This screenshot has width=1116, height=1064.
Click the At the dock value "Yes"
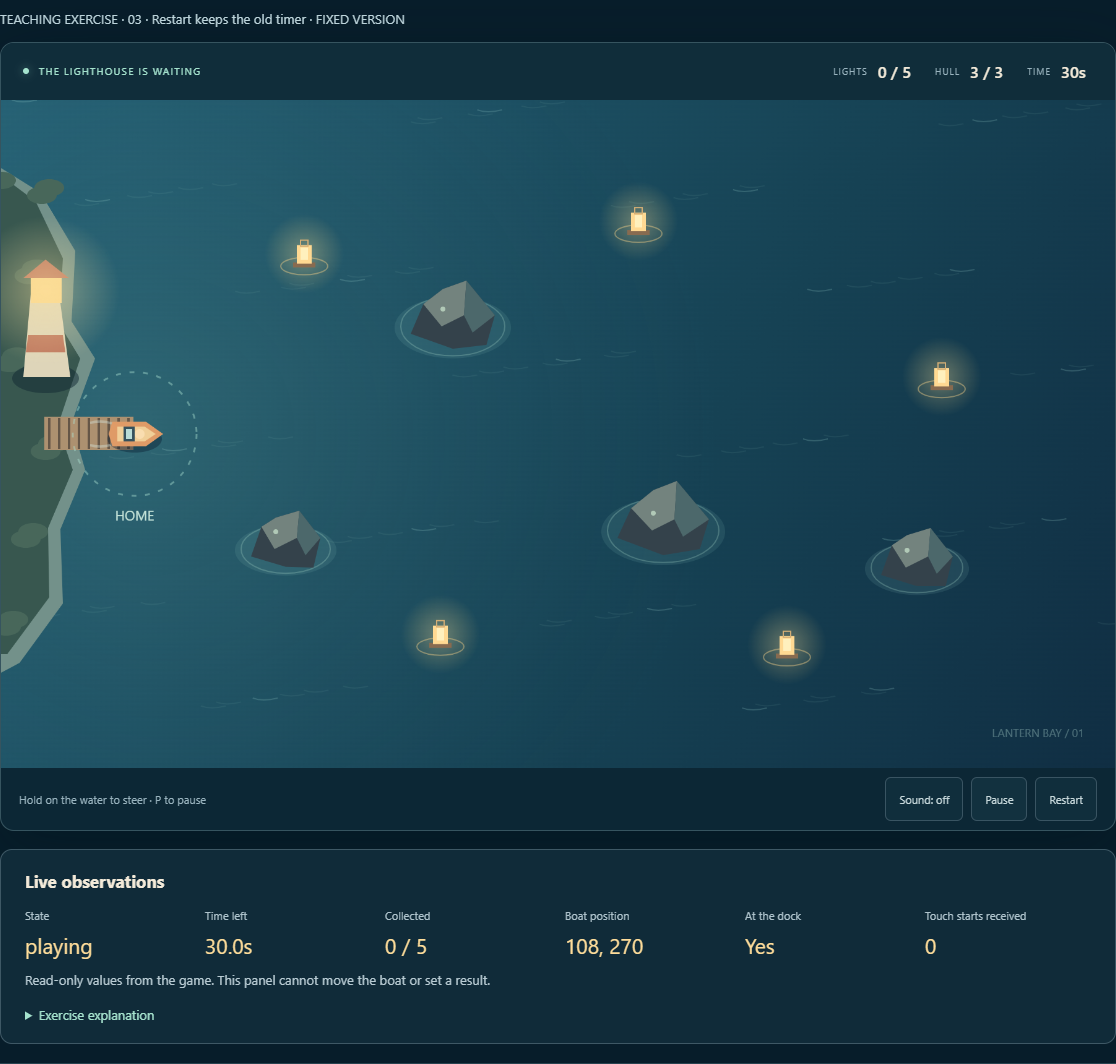point(759,947)
